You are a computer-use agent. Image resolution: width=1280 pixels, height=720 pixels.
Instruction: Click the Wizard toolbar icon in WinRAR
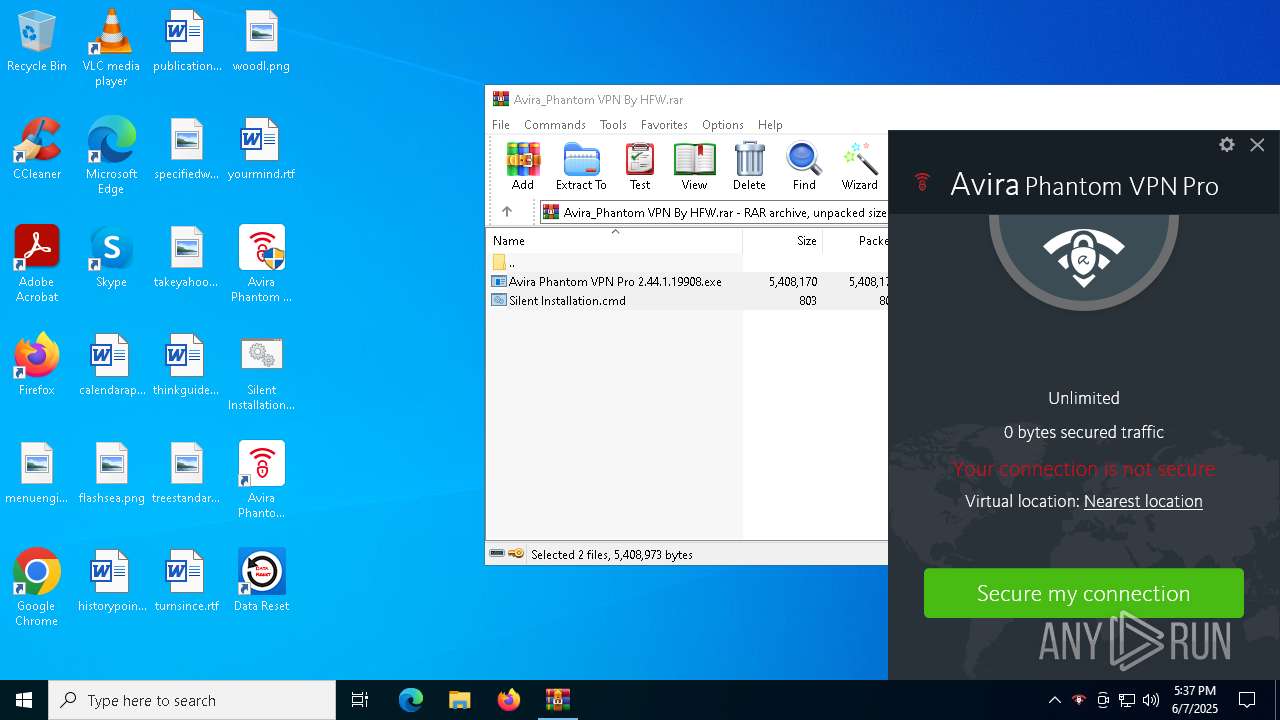tap(859, 166)
